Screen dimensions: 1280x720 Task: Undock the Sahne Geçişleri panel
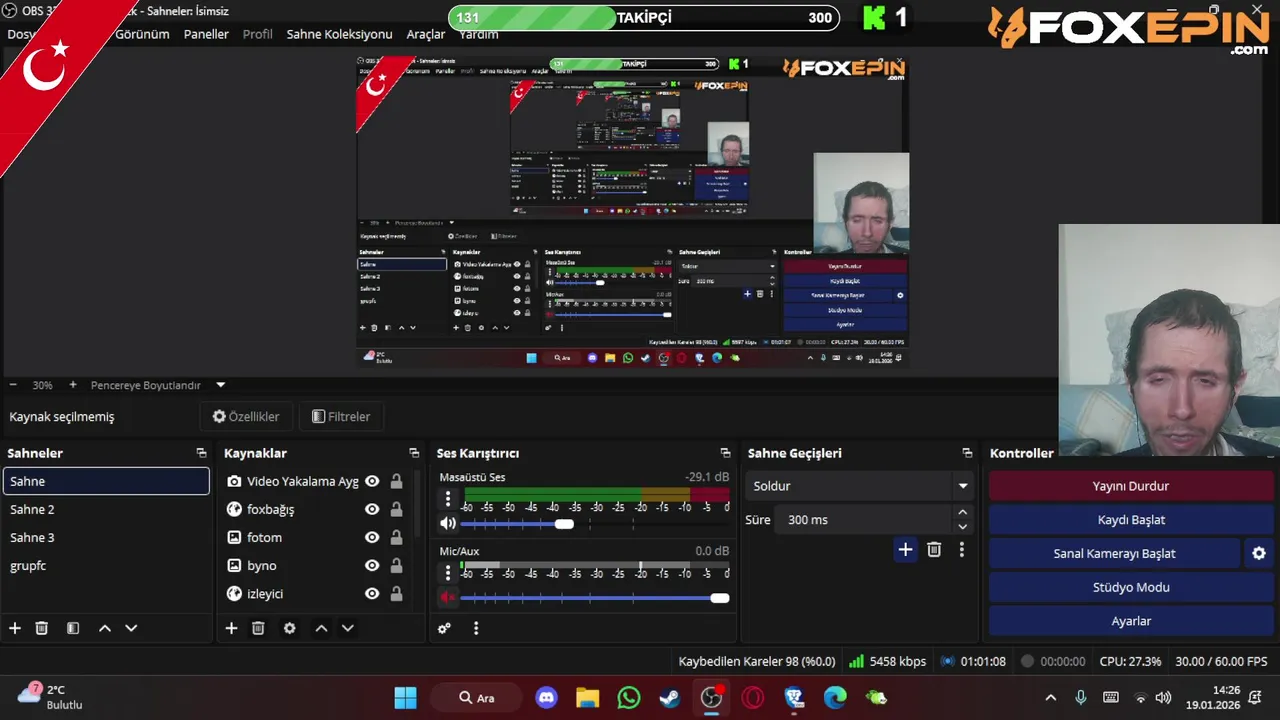[x=967, y=453]
